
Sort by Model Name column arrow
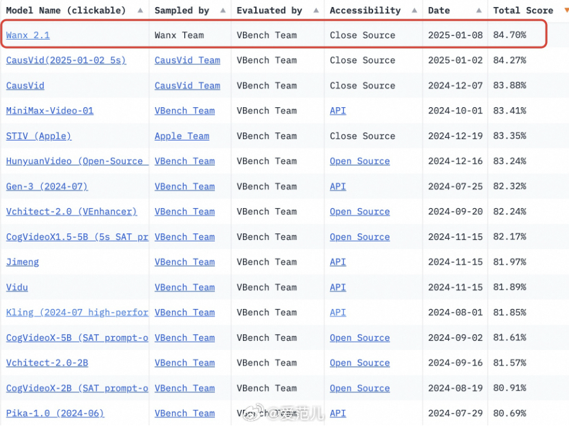pyautogui.click(x=140, y=11)
